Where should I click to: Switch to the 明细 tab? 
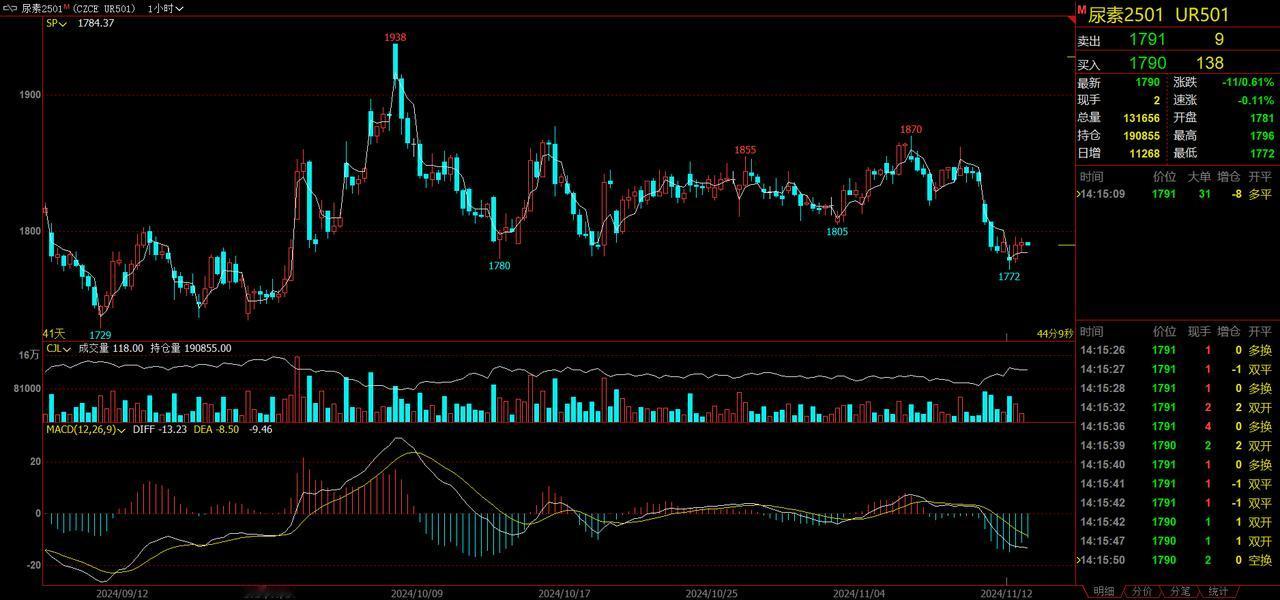point(1103,592)
